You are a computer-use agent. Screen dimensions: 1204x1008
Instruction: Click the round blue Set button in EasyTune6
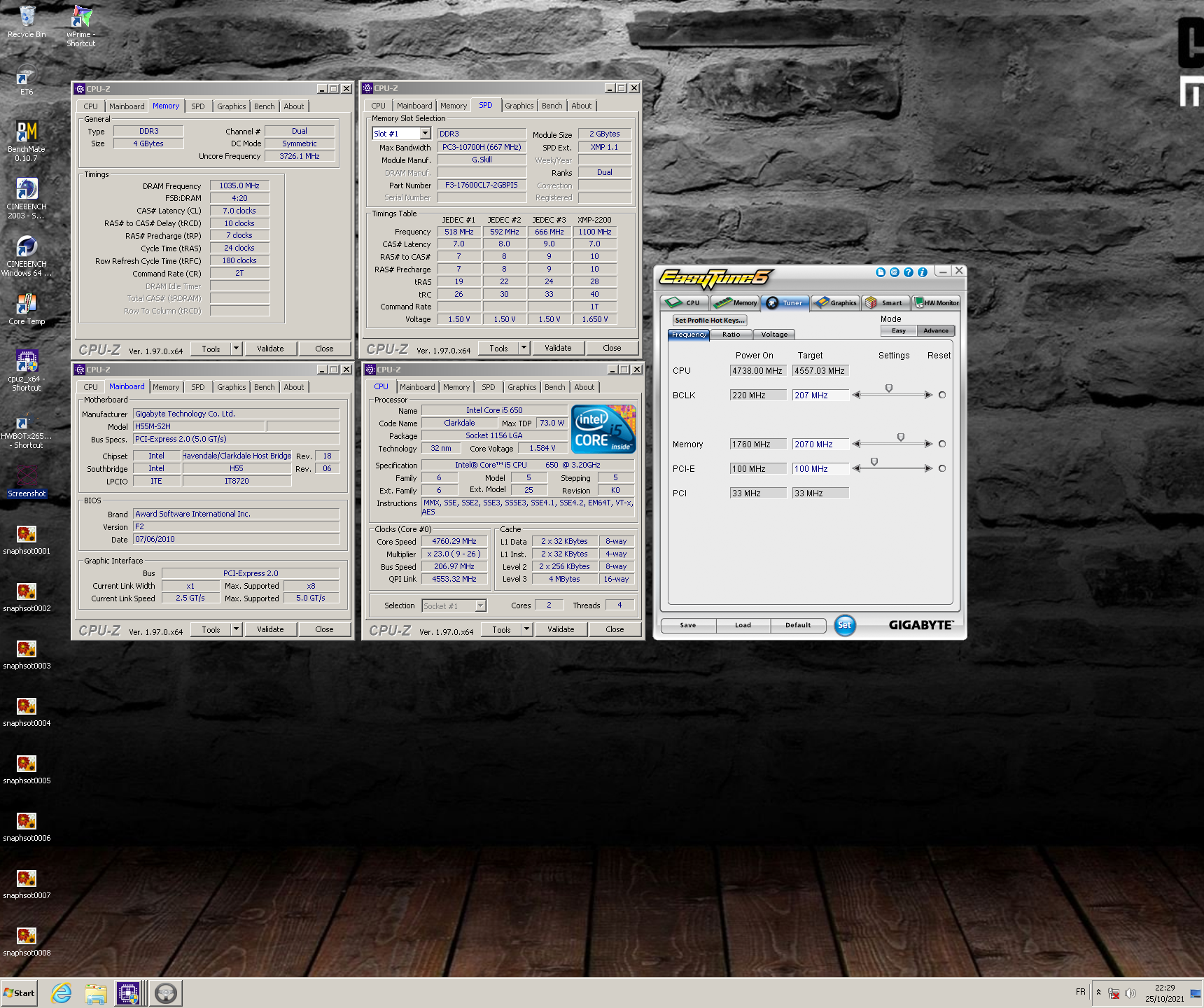click(845, 625)
